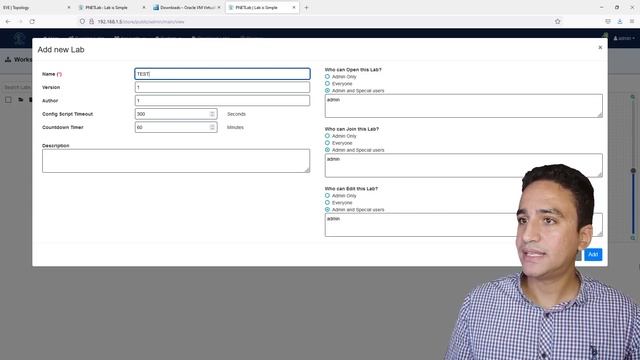Screen dimensions: 640x360
Task: Open the admin user dropdown
Action: (624, 38)
